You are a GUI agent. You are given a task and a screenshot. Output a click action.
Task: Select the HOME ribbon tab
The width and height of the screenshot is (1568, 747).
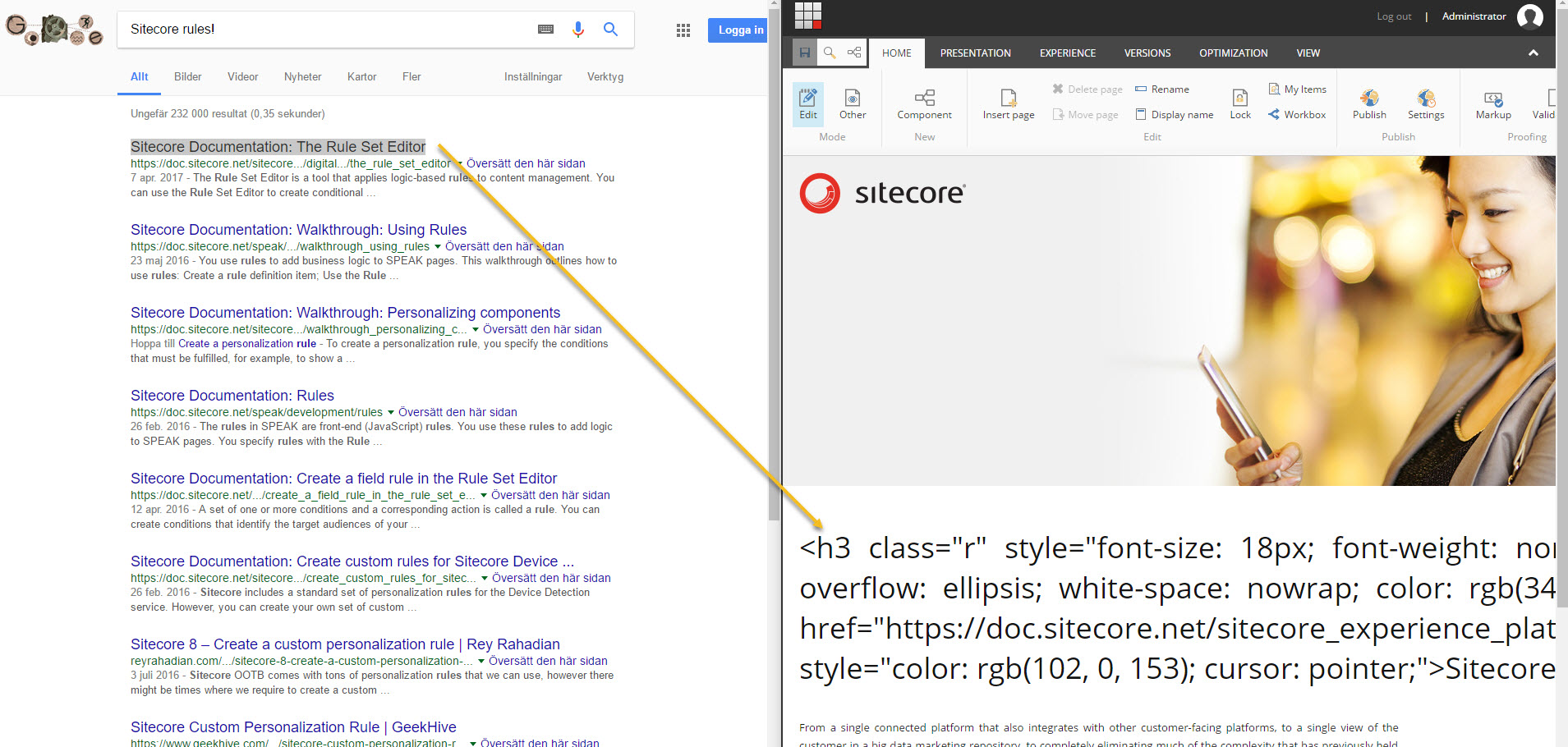tap(897, 53)
